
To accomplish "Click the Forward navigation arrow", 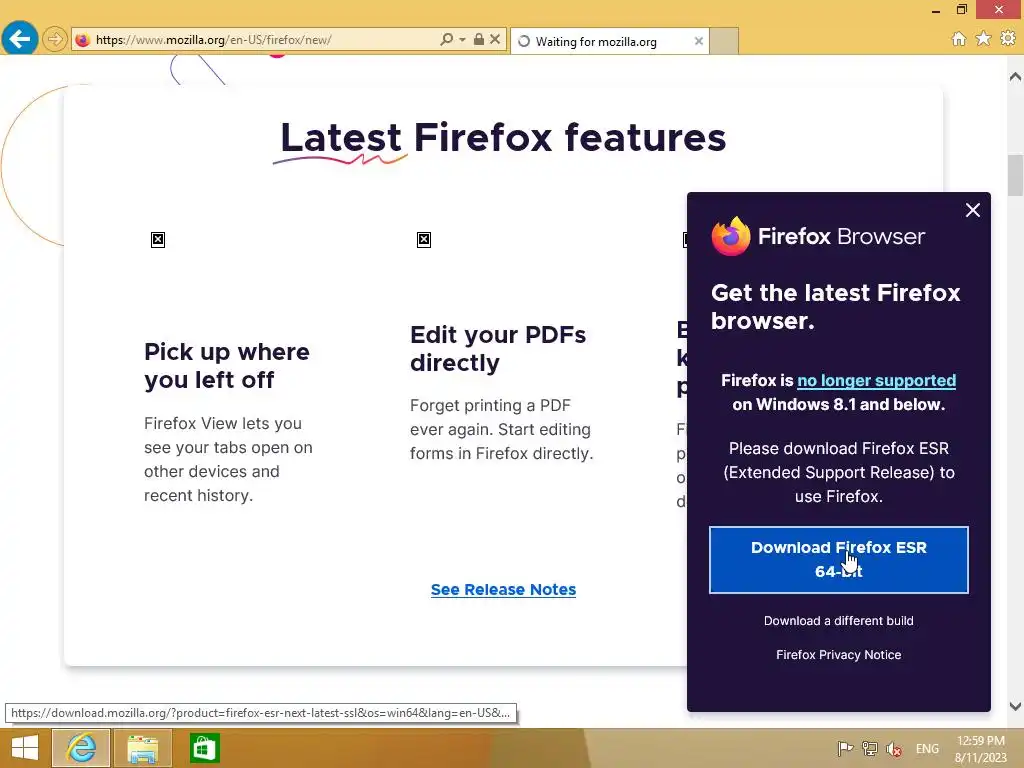I will pyautogui.click(x=55, y=39).
